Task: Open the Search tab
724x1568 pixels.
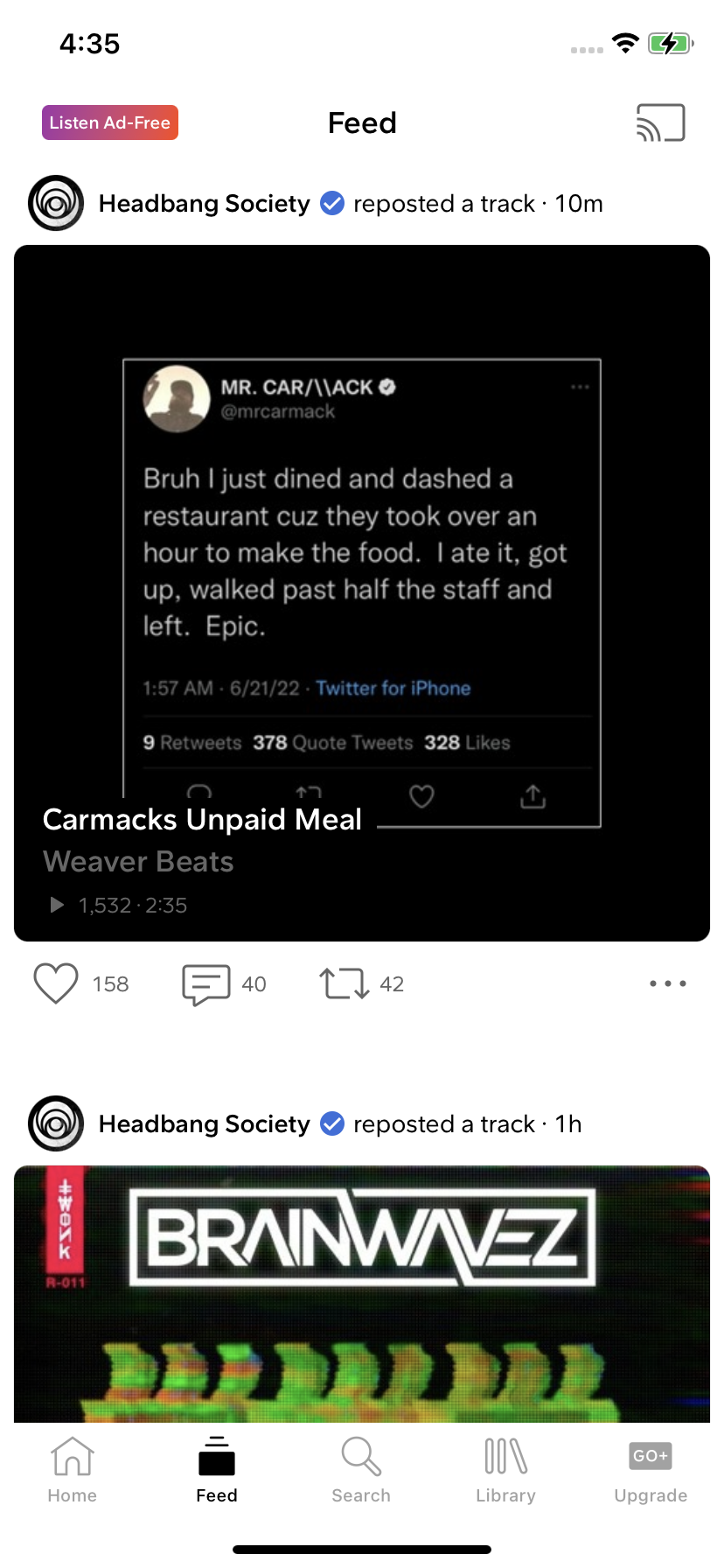Action: point(361,1470)
